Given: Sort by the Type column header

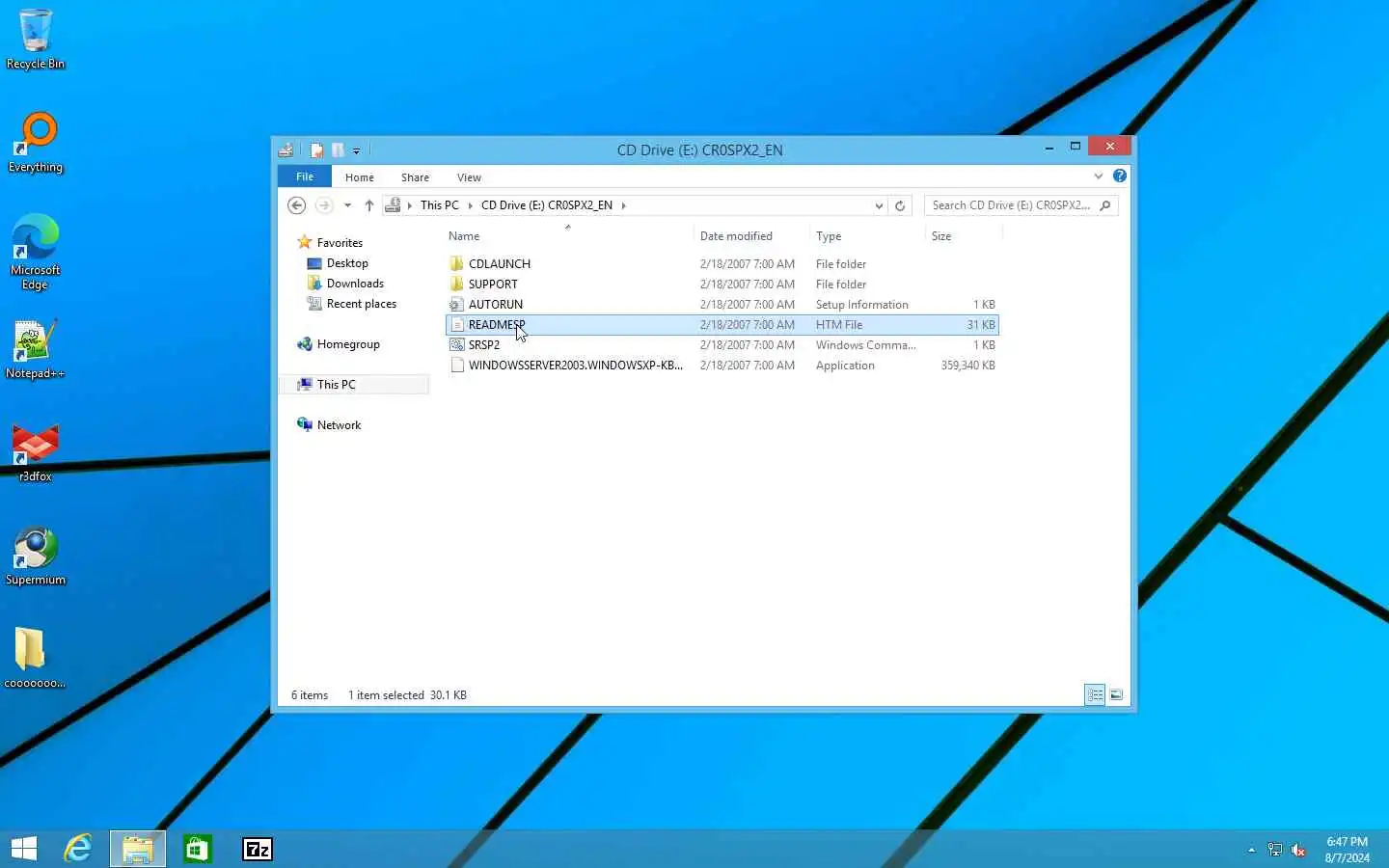Looking at the screenshot, I should (867, 236).
